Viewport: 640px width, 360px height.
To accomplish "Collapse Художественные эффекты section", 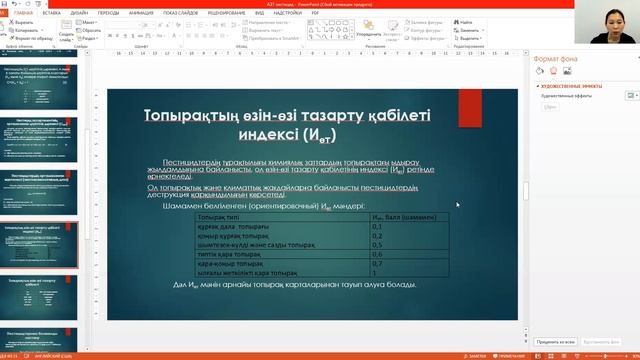I will pyautogui.click(x=538, y=86).
